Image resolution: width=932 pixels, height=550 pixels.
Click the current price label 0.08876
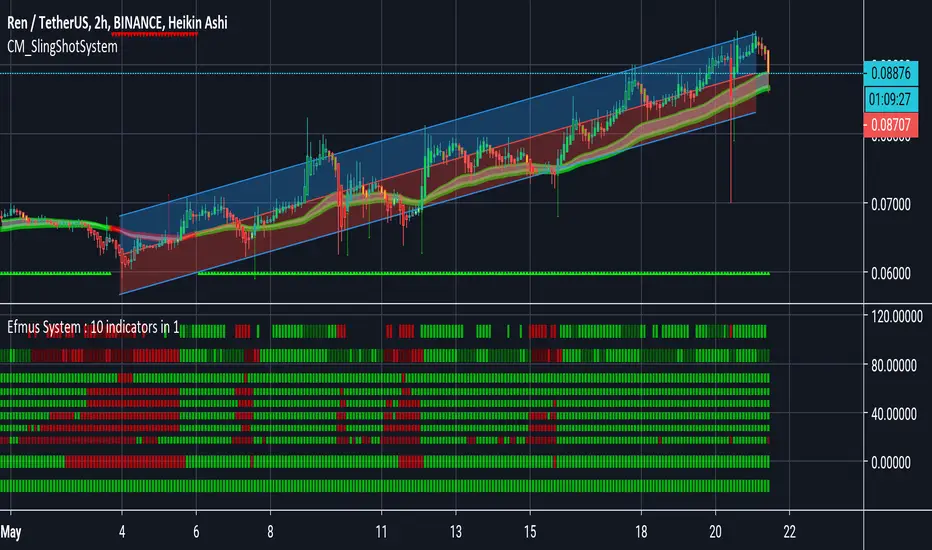(890, 73)
